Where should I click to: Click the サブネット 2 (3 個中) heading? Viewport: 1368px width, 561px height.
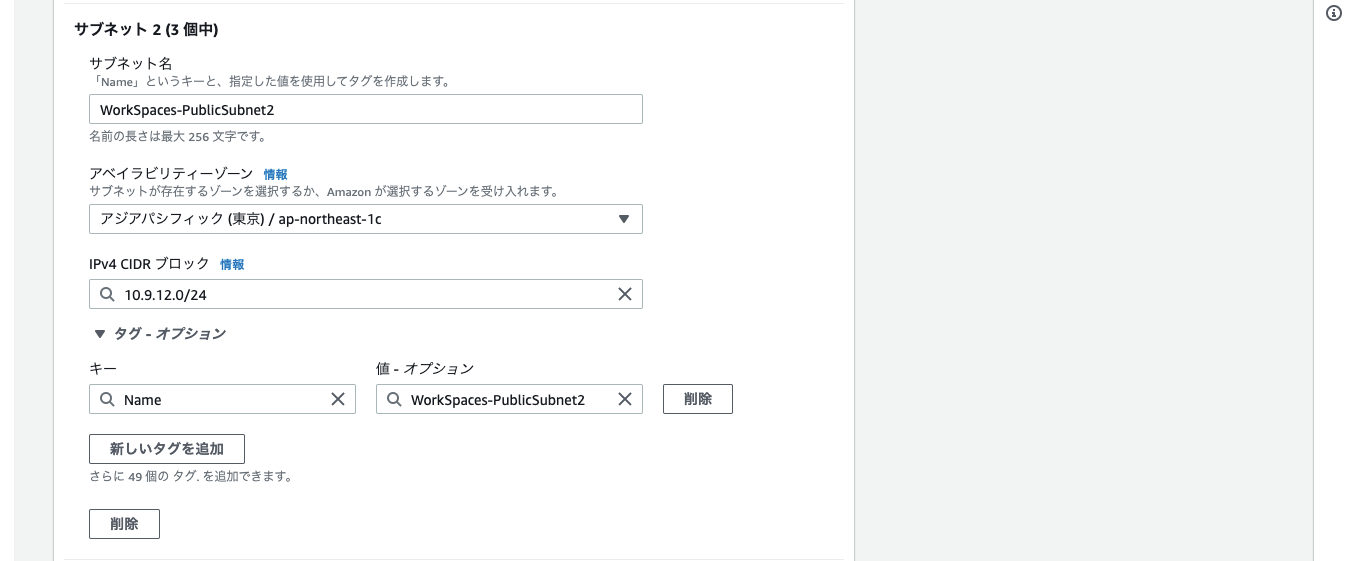146,30
